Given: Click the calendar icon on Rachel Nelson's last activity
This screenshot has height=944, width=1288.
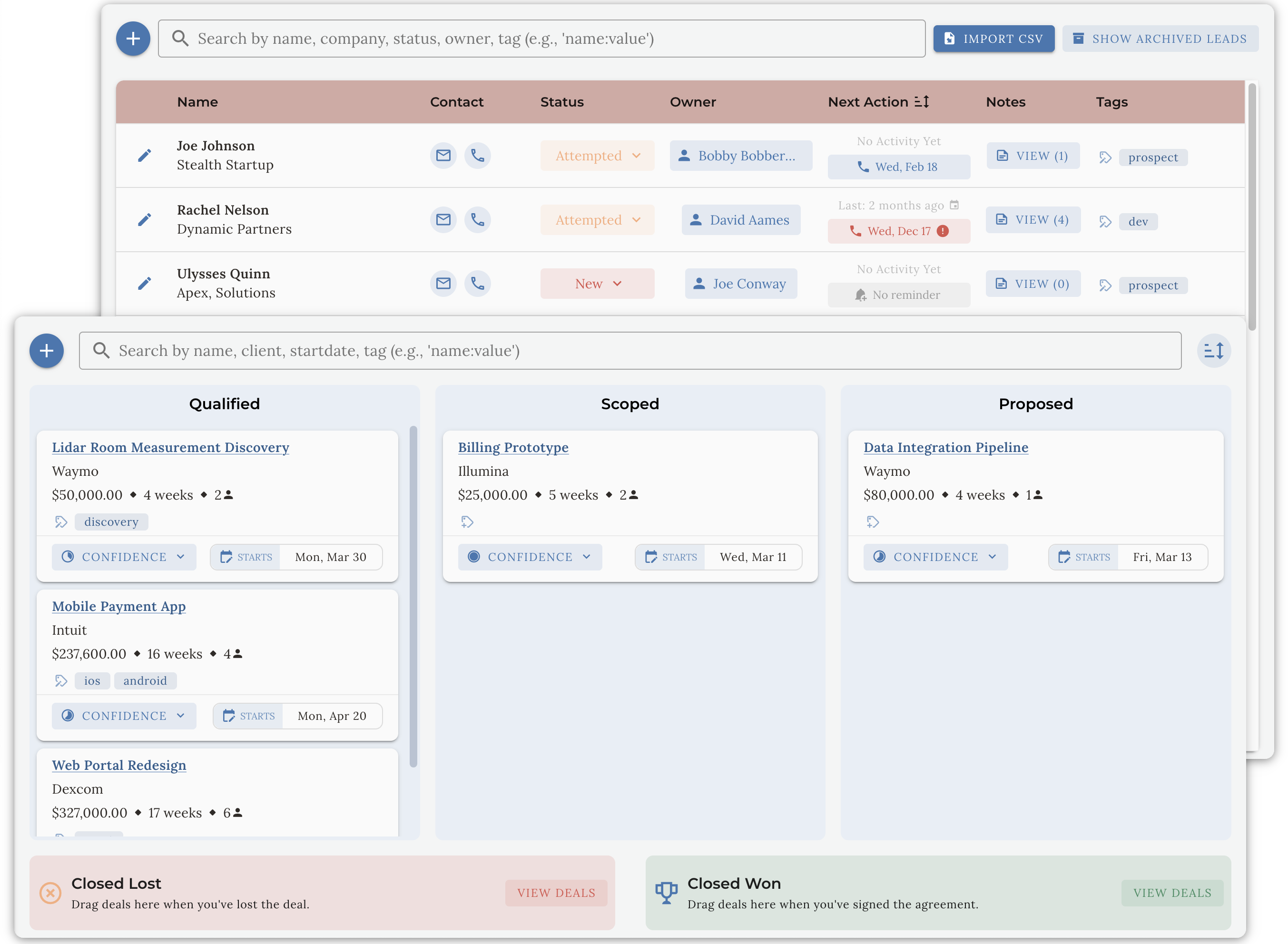Looking at the screenshot, I should (x=953, y=204).
